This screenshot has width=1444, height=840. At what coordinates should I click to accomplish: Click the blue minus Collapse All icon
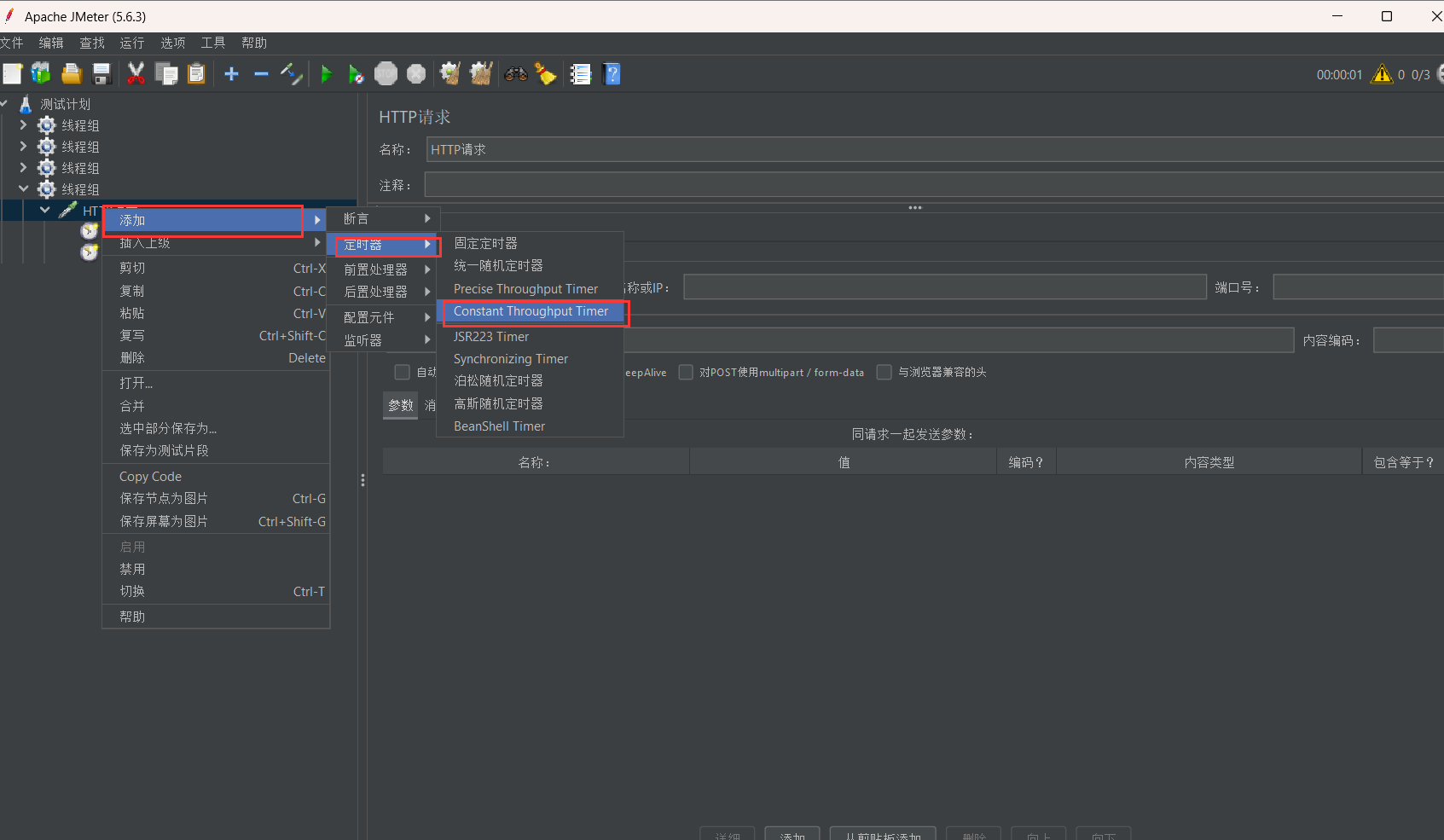click(x=261, y=74)
